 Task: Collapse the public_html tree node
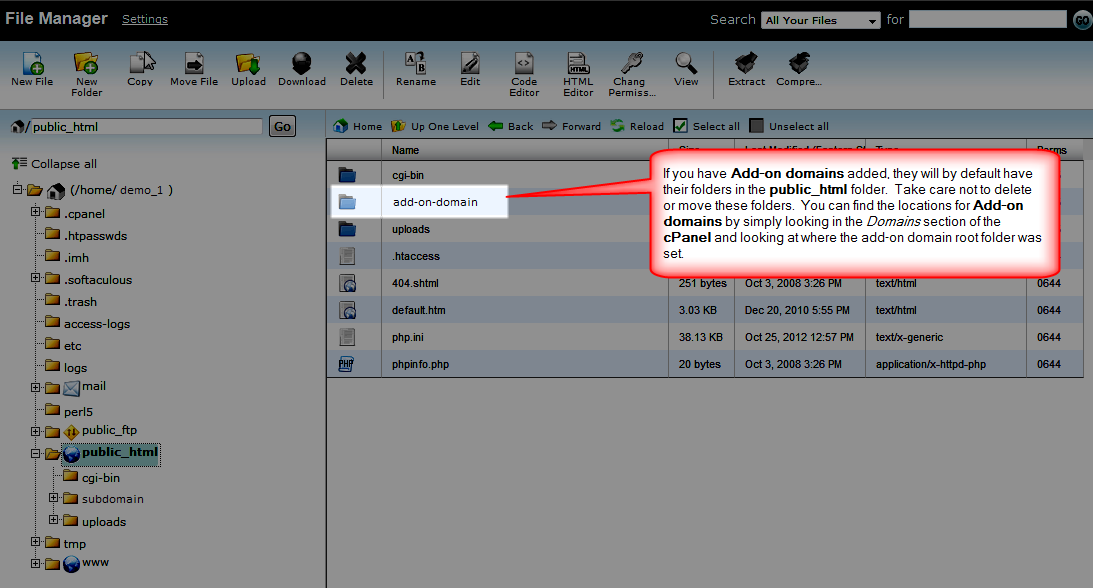click(x=36, y=454)
